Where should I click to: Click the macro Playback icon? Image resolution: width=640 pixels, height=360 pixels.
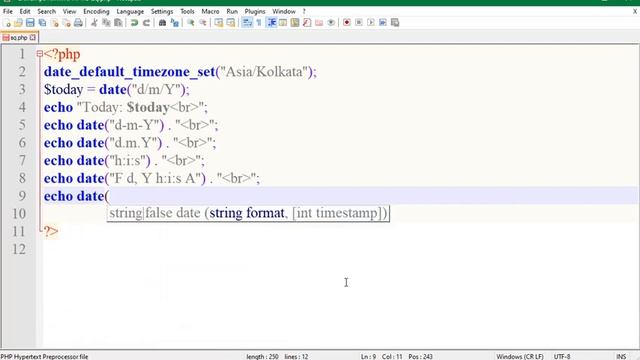coord(371,23)
